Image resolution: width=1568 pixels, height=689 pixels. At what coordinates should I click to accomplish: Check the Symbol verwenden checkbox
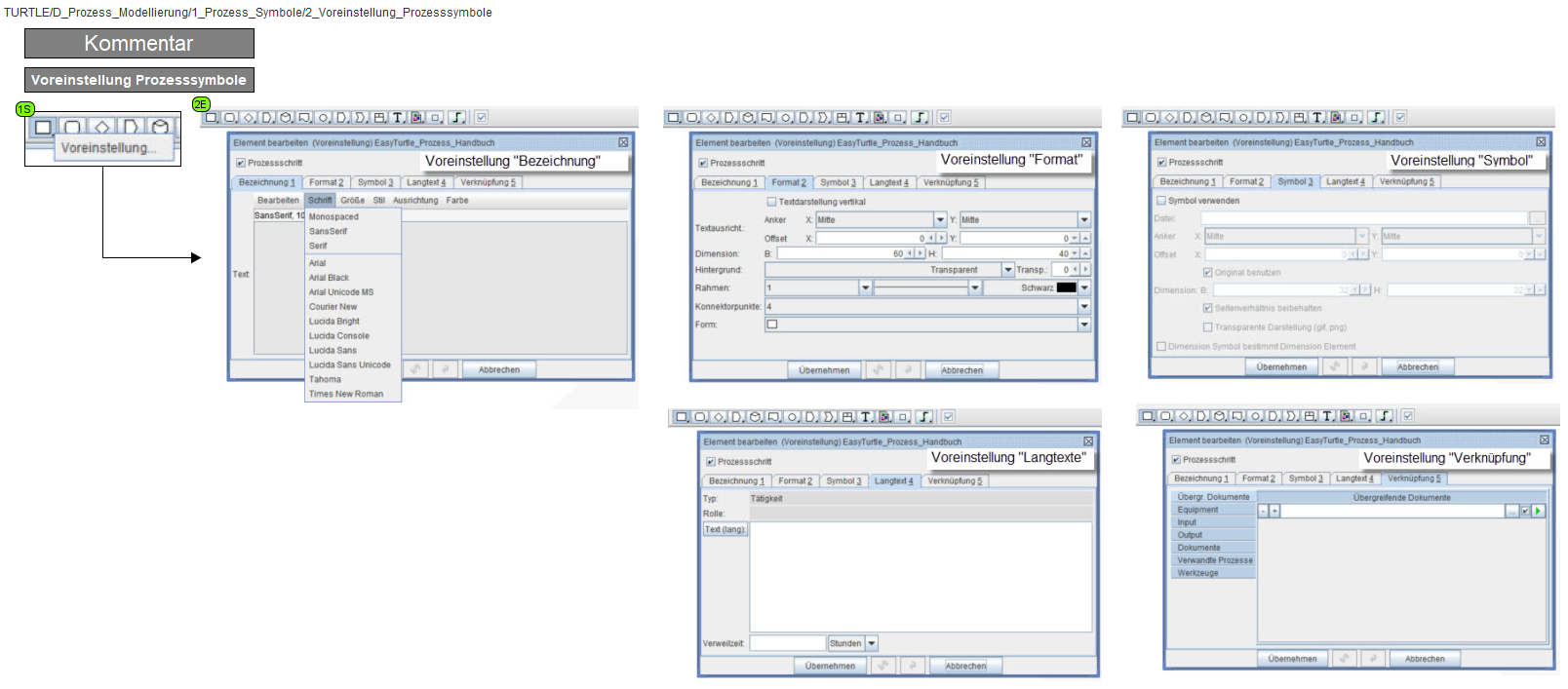(x=1161, y=201)
